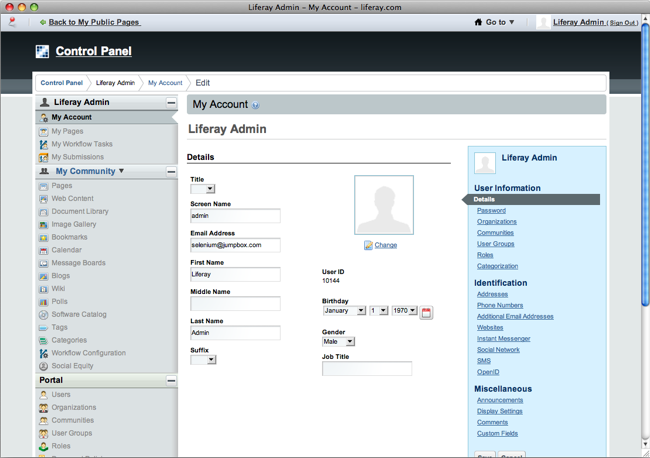The height and width of the screenshot is (458, 650).
Task: Collapse the Portal sidebar section
Action: [x=171, y=380]
